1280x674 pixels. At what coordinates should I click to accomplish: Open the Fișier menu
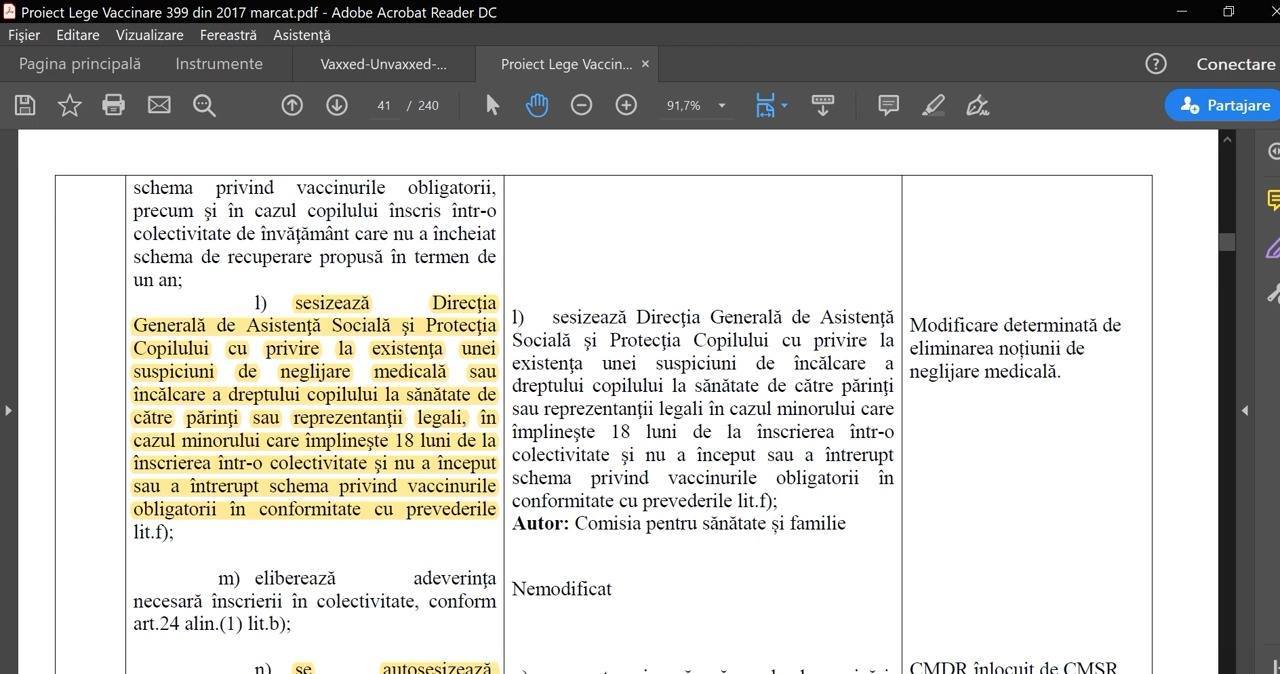[24, 35]
